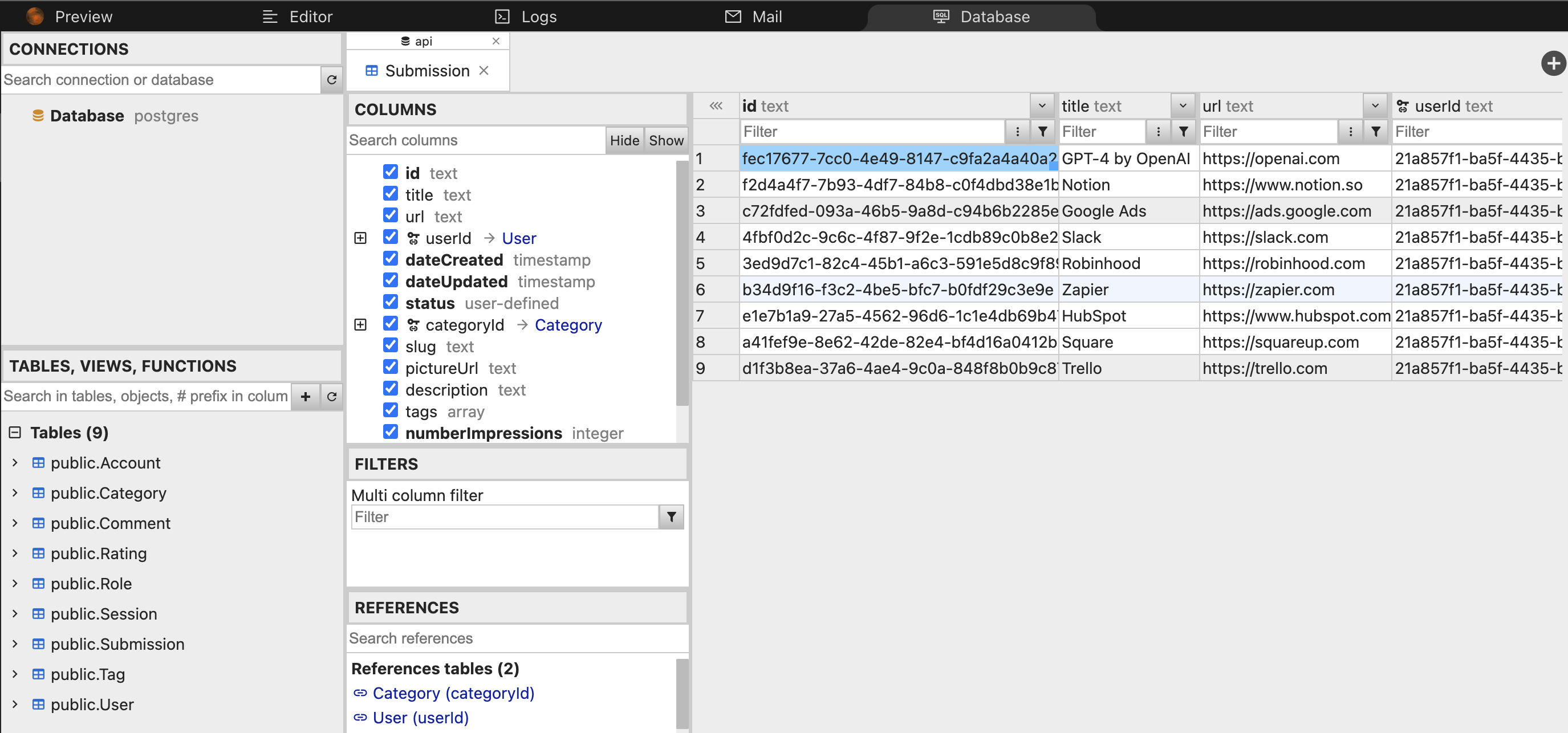The image size is (1568, 733).
Task: Select the Zapier title cell
Action: point(1128,290)
